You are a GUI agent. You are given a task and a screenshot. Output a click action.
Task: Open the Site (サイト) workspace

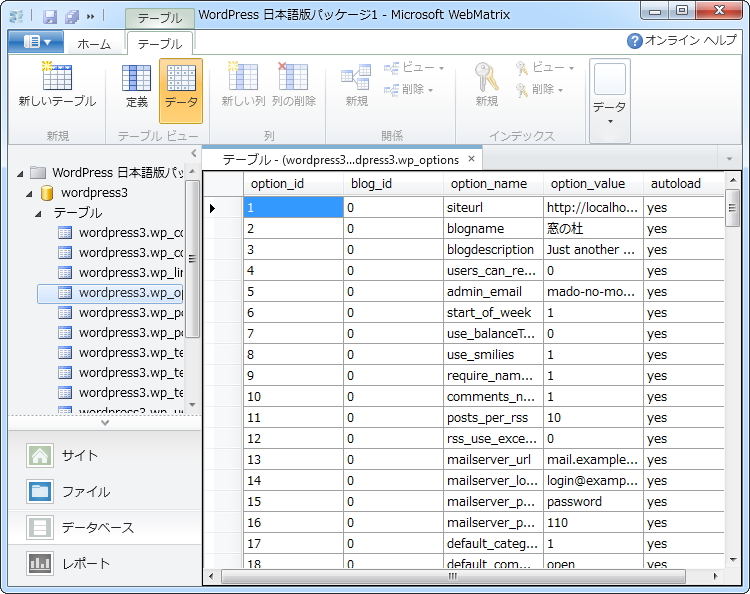coord(105,455)
